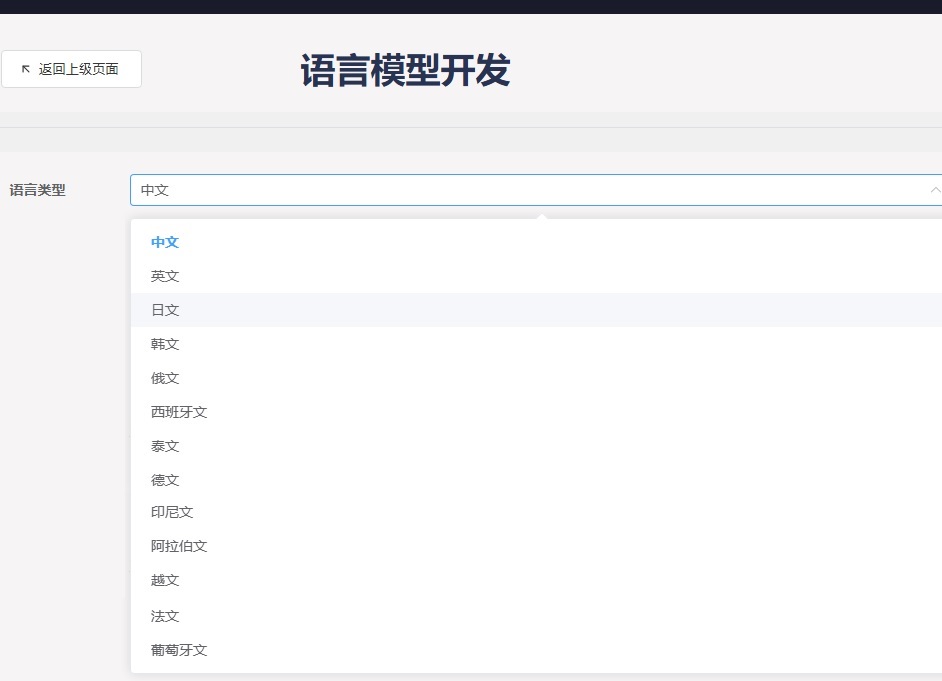Choose 葡萄牙文 at the list bottom

tap(179, 650)
